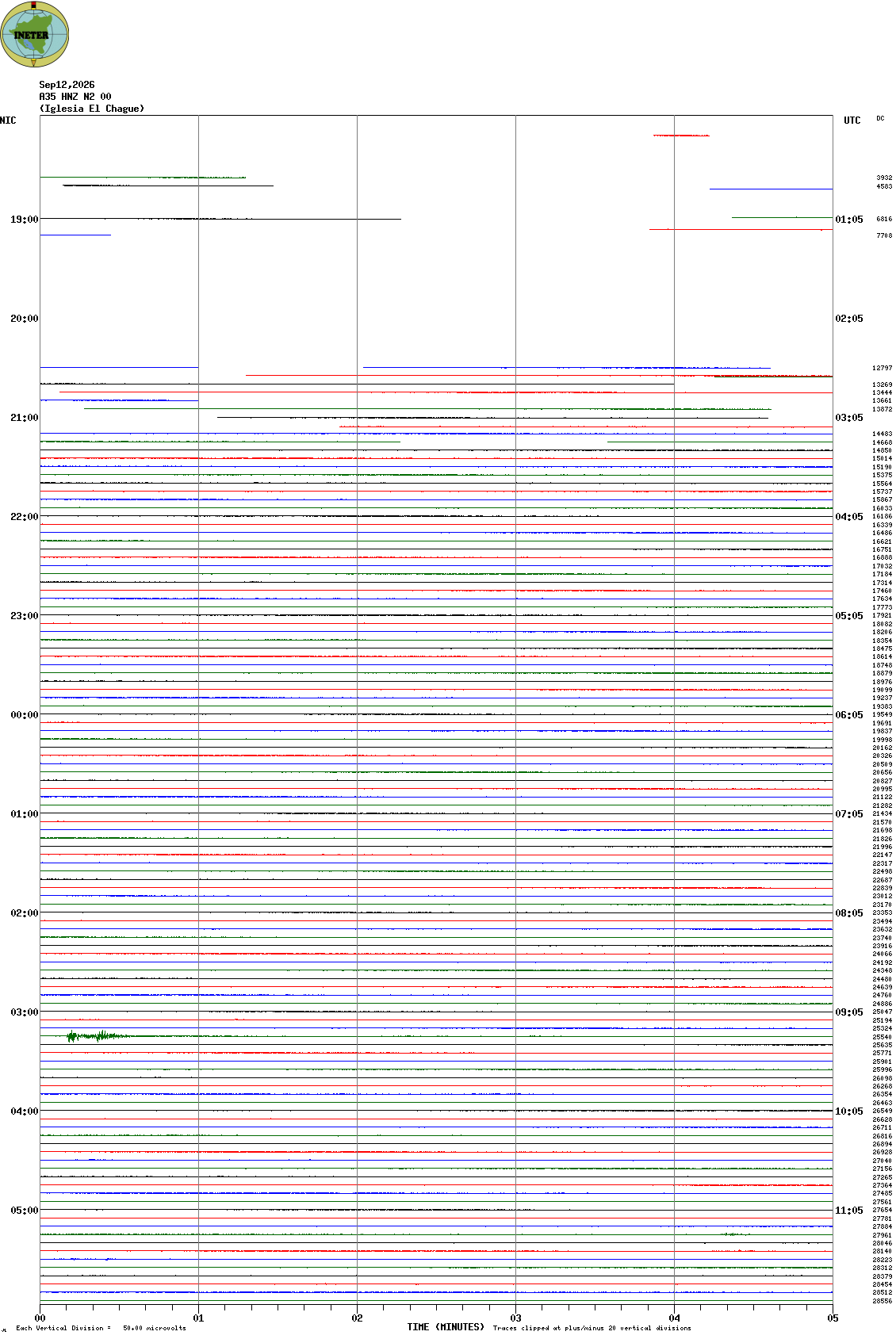Click the TIME (MINUTES) axis label
This screenshot has height=1339, width=896.
[x=446, y=1327]
